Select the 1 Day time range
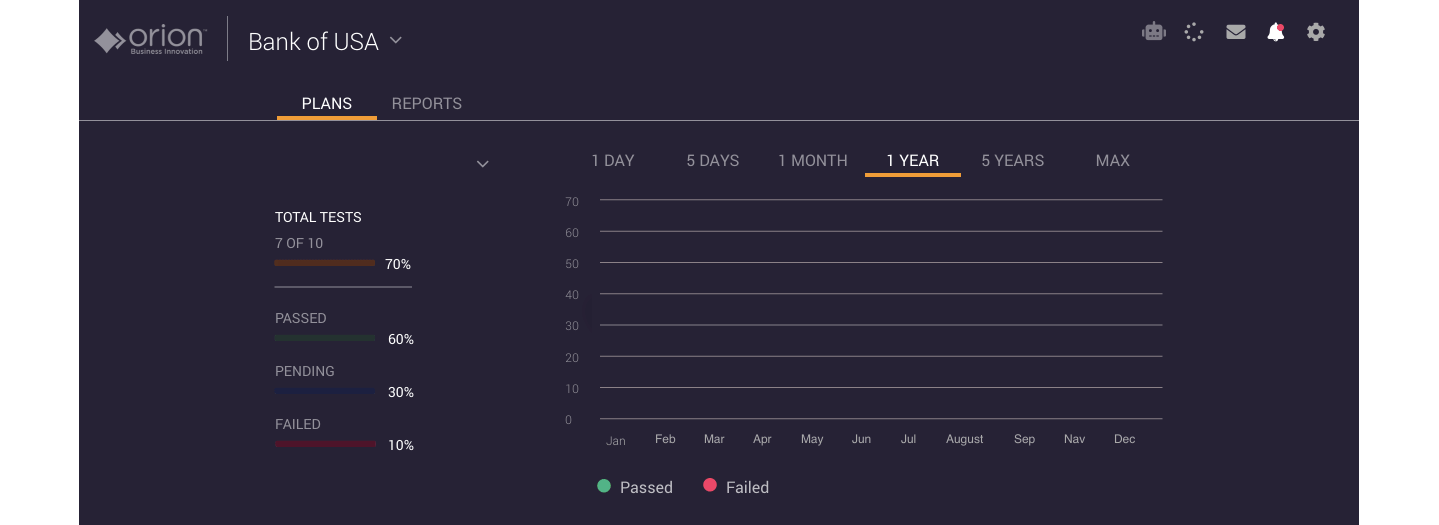Viewport: 1439px width, 525px height. 613,161
